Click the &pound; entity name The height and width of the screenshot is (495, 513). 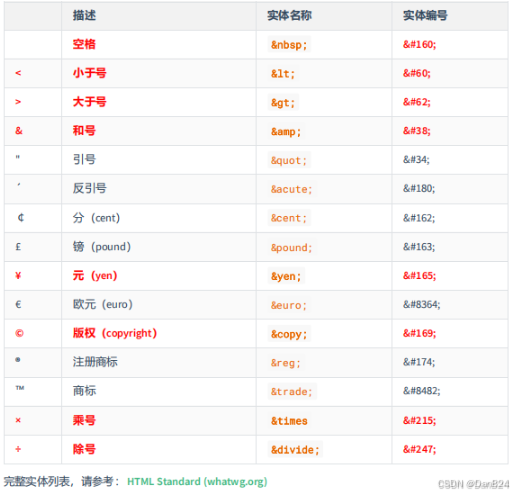tap(292, 248)
